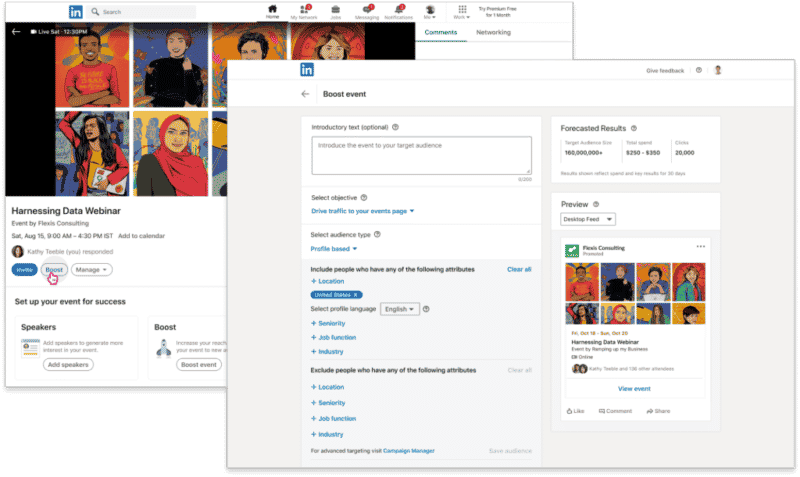Click Clear all for included attributes
800x477 pixels.
[x=519, y=269]
